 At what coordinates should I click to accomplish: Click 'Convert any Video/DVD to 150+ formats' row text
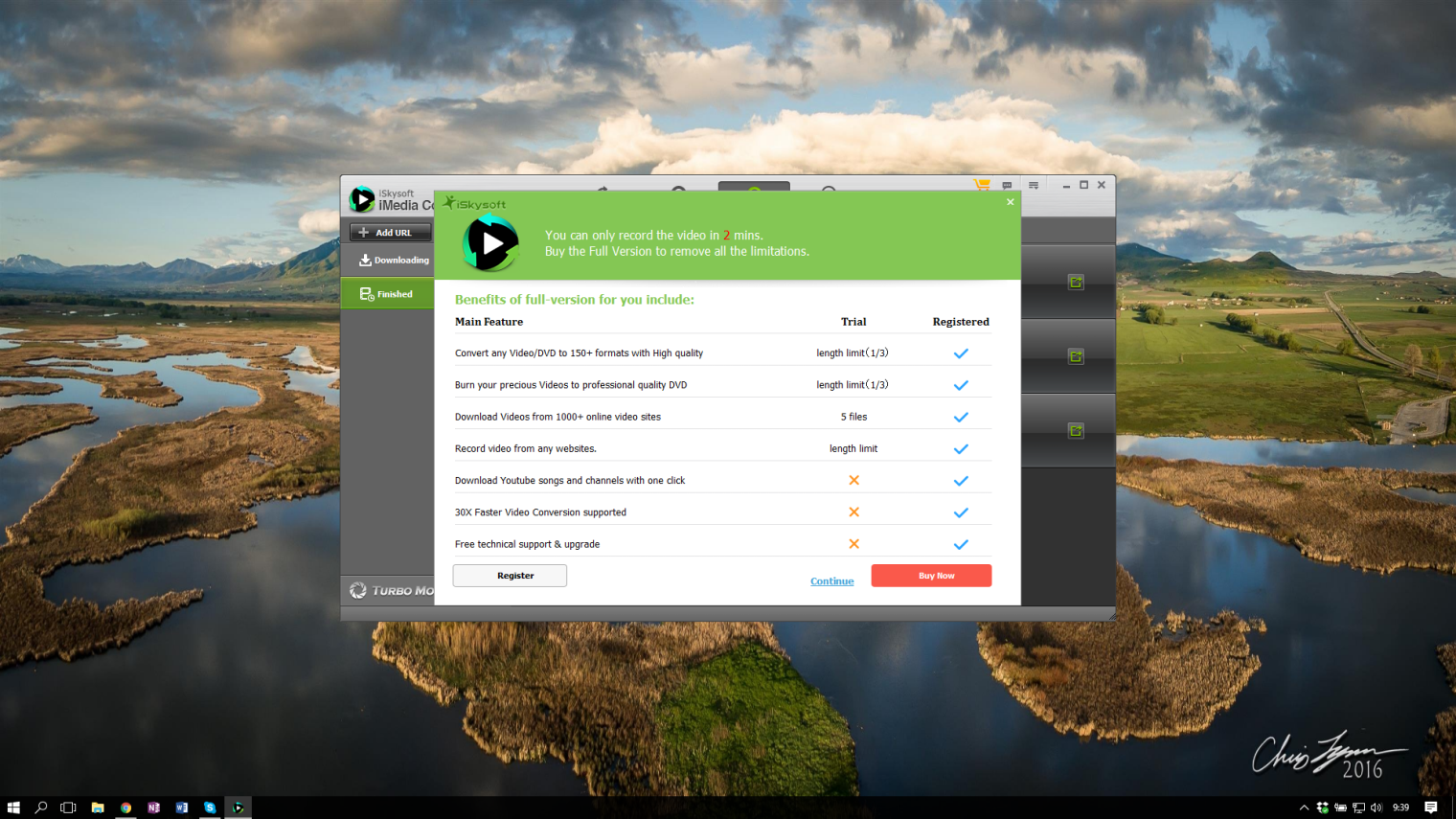[579, 353]
